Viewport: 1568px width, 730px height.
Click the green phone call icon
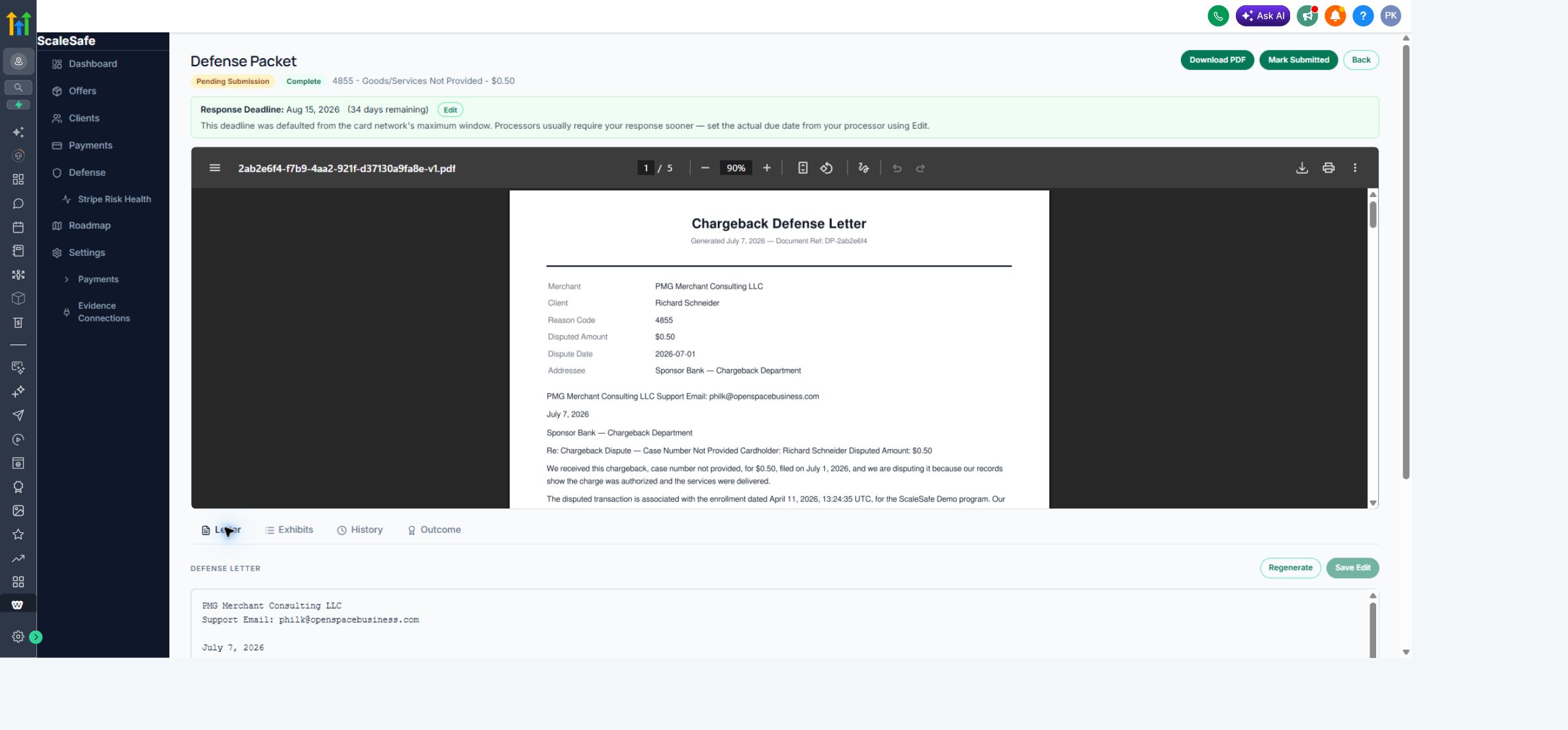click(1218, 16)
